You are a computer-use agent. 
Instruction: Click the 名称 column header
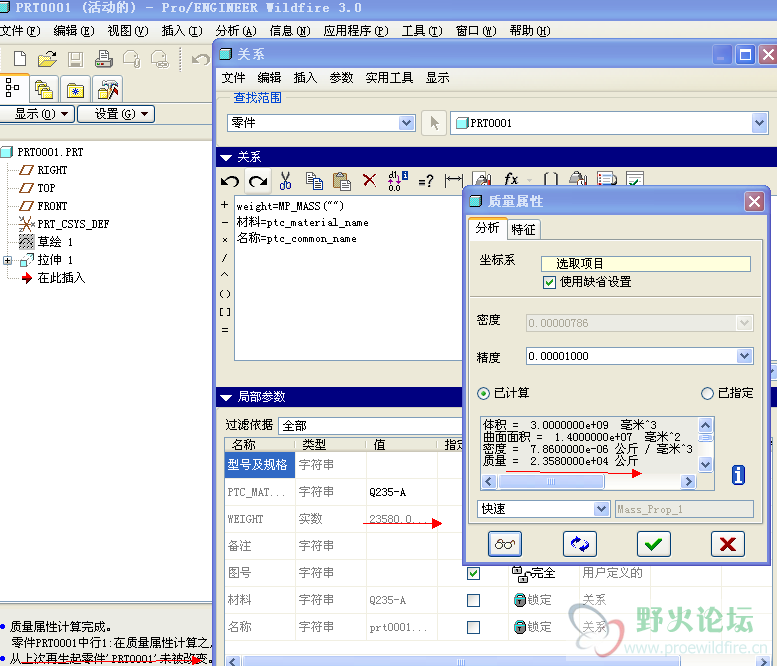coord(260,444)
